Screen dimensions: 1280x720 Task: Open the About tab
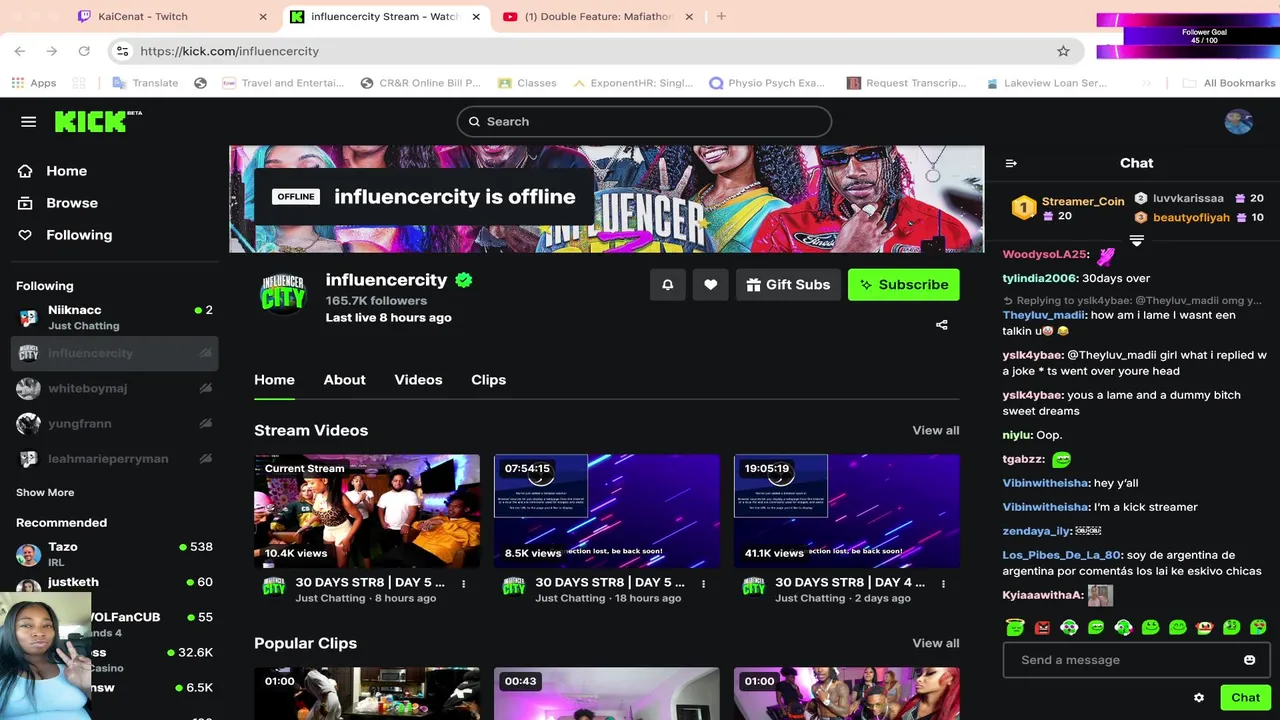pos(344,380)
